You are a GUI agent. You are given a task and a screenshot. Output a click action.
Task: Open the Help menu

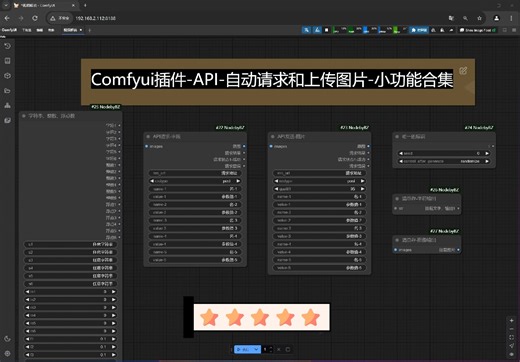tap(51, 30)
